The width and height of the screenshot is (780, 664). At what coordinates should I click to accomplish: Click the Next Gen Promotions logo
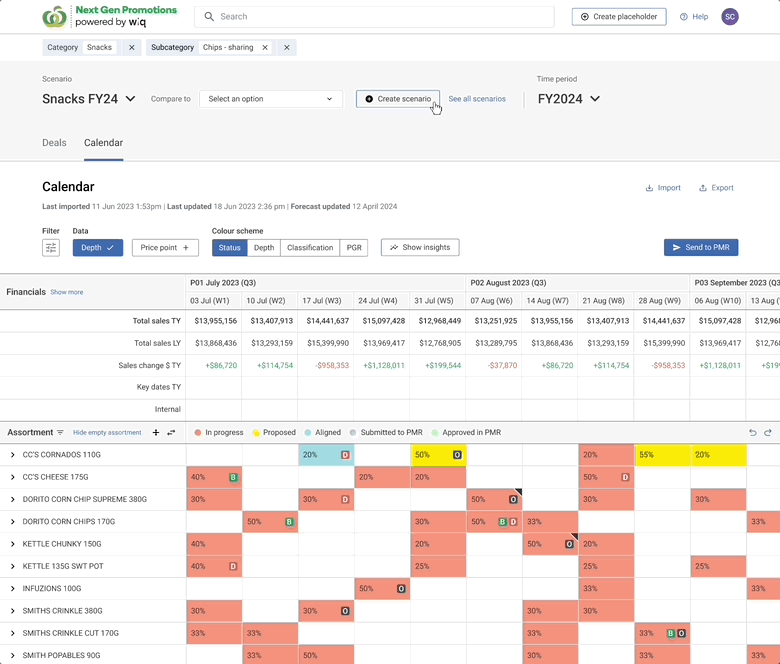pos(109,16)
